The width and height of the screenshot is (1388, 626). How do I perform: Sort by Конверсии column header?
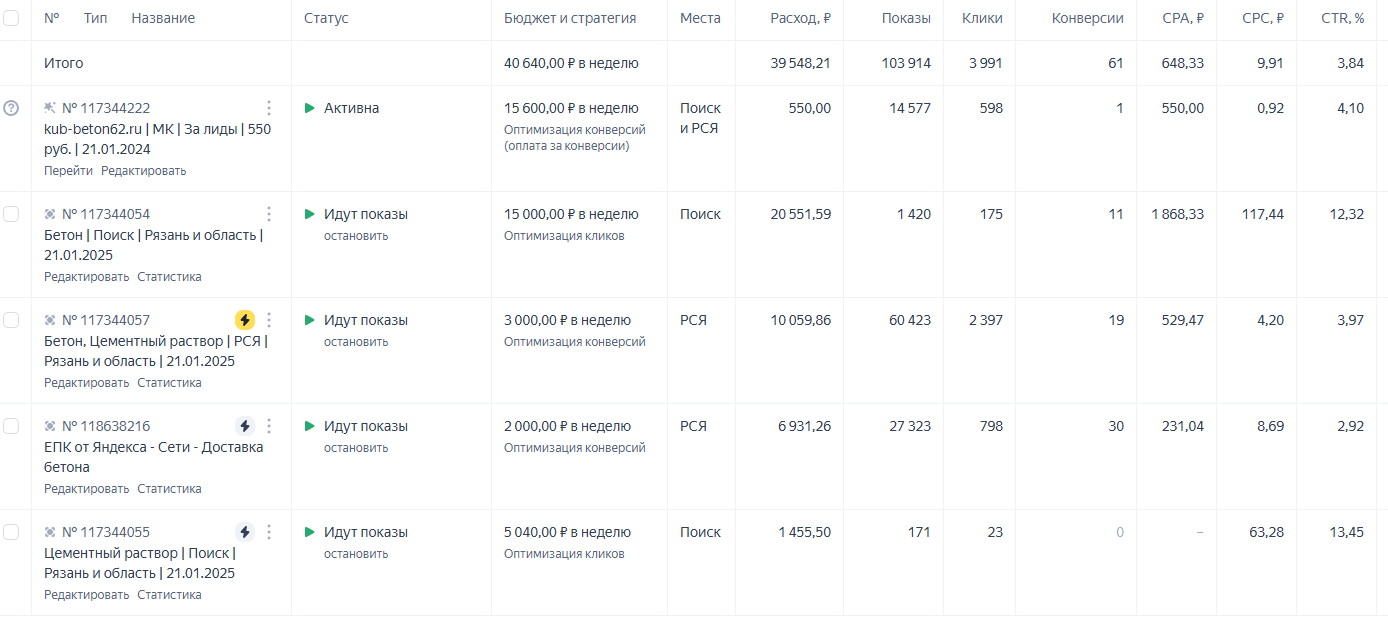pos(1087,18)
